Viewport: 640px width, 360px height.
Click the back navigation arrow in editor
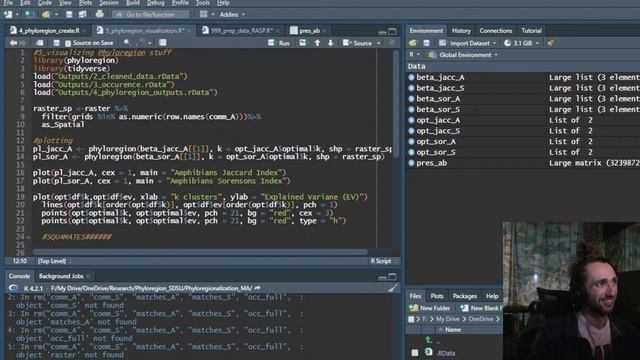(13, 43)
